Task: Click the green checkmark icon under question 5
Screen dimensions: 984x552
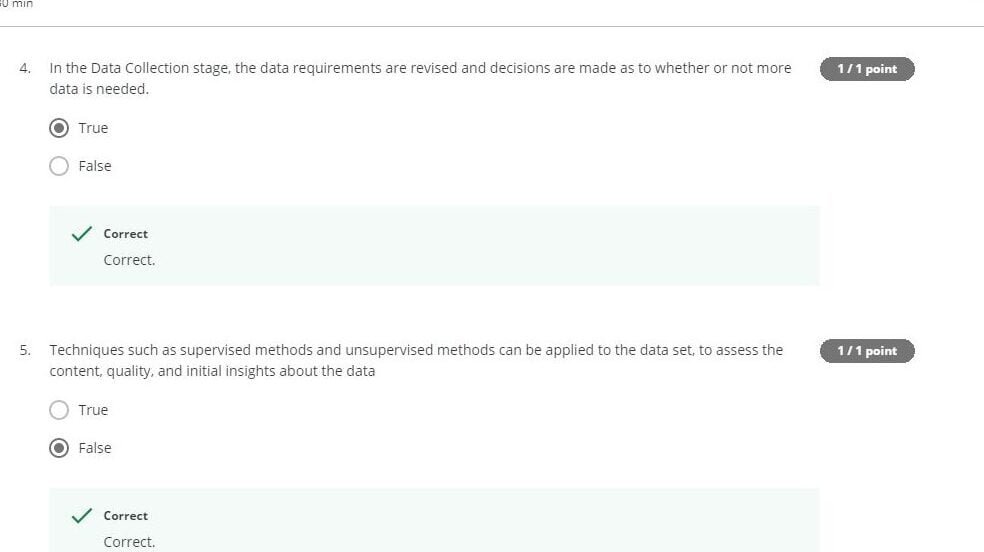Action: click(x=82, y=516)
